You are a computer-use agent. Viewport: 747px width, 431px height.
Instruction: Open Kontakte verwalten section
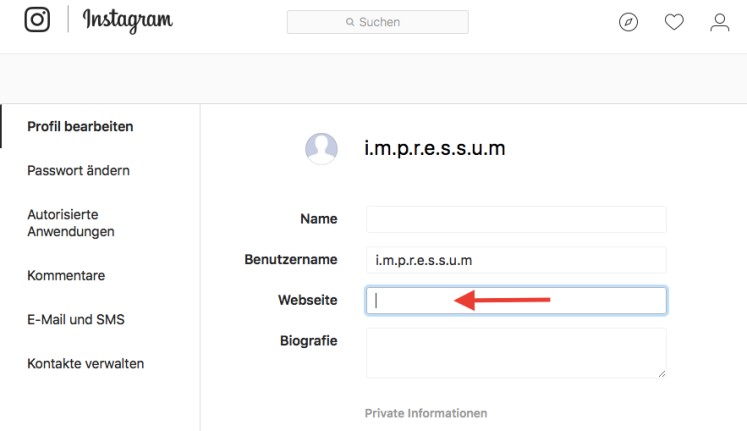(x=85, y=364)
